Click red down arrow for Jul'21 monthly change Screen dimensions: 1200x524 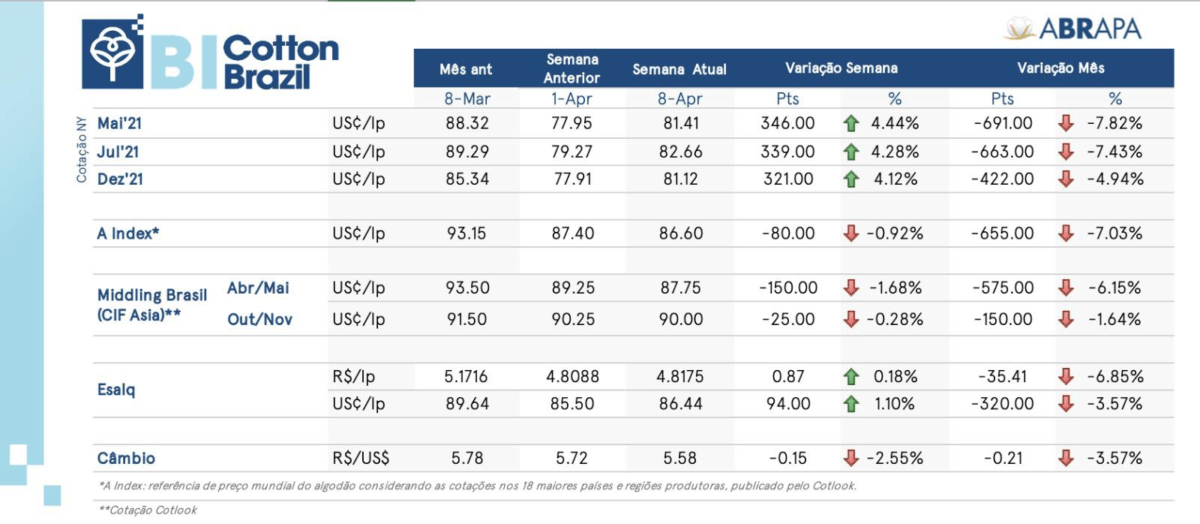(x=1066, y=152)
